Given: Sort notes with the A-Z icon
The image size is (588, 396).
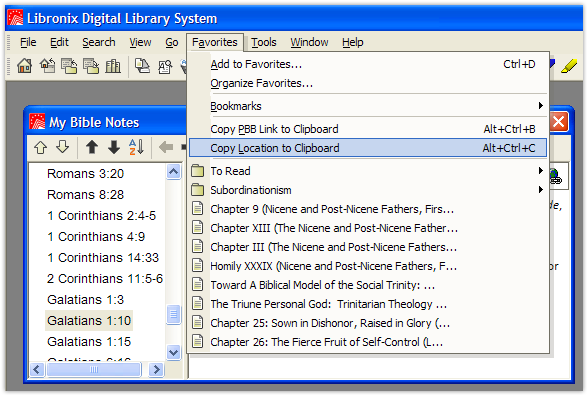Looking at the screenshot, I should click(136, 147).
